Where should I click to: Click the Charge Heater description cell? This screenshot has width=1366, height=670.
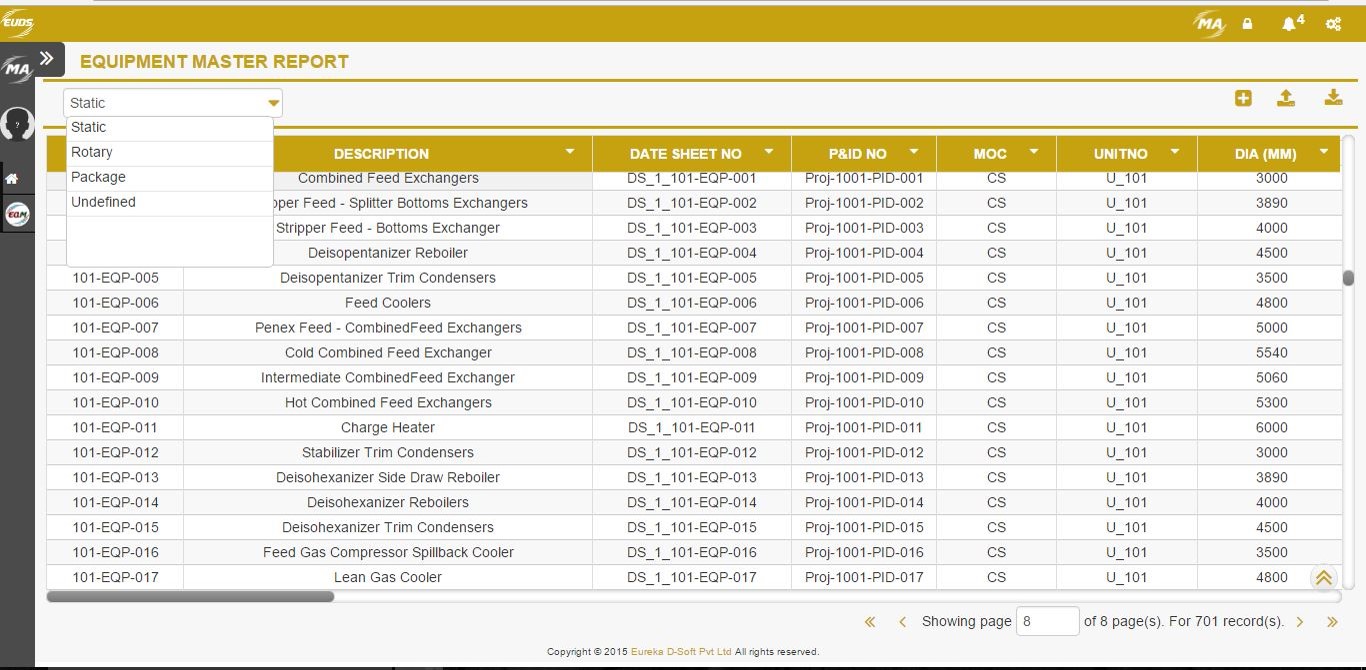point(388,428)
